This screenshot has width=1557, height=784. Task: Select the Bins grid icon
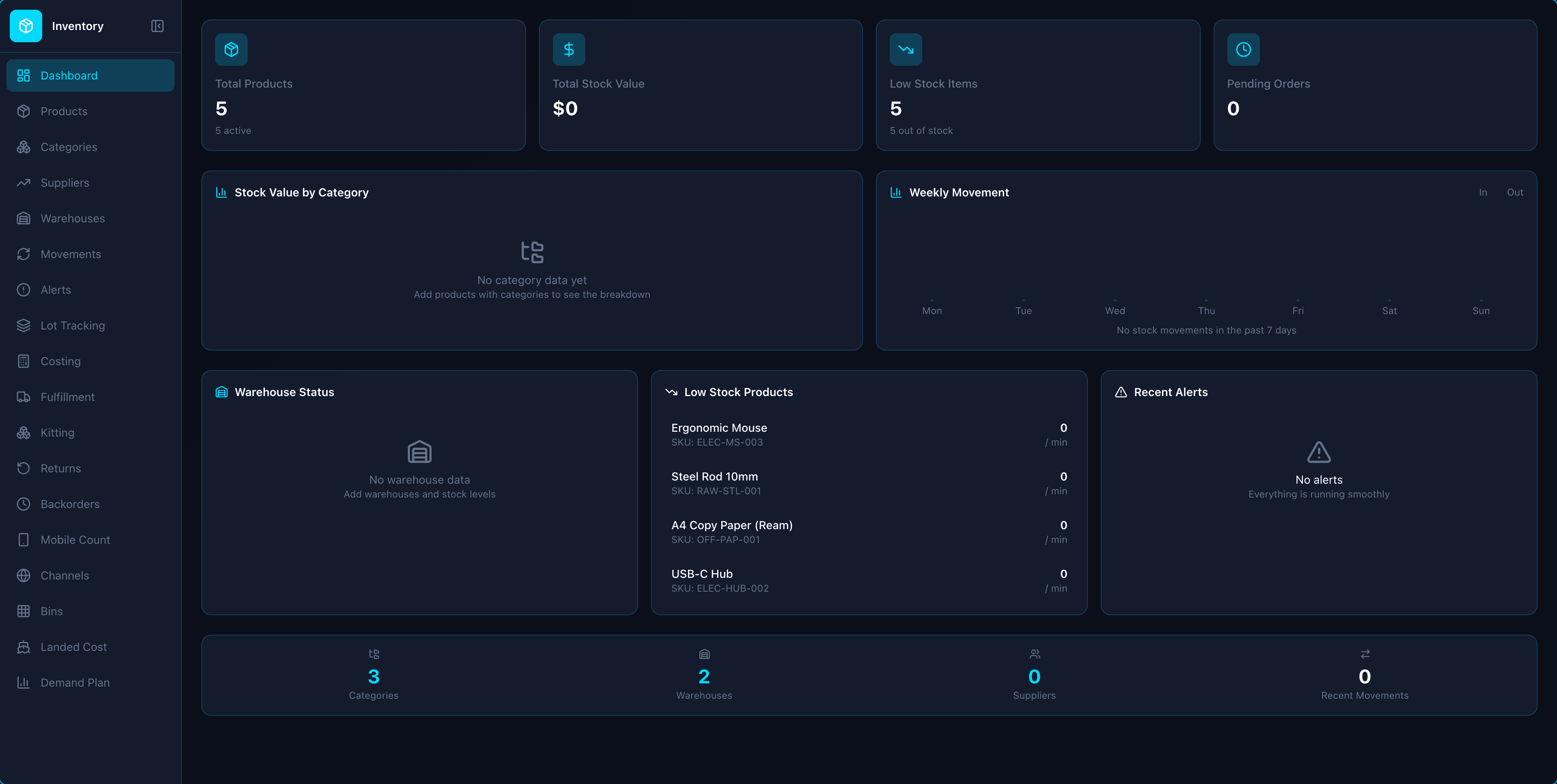(x=24, y=610)
